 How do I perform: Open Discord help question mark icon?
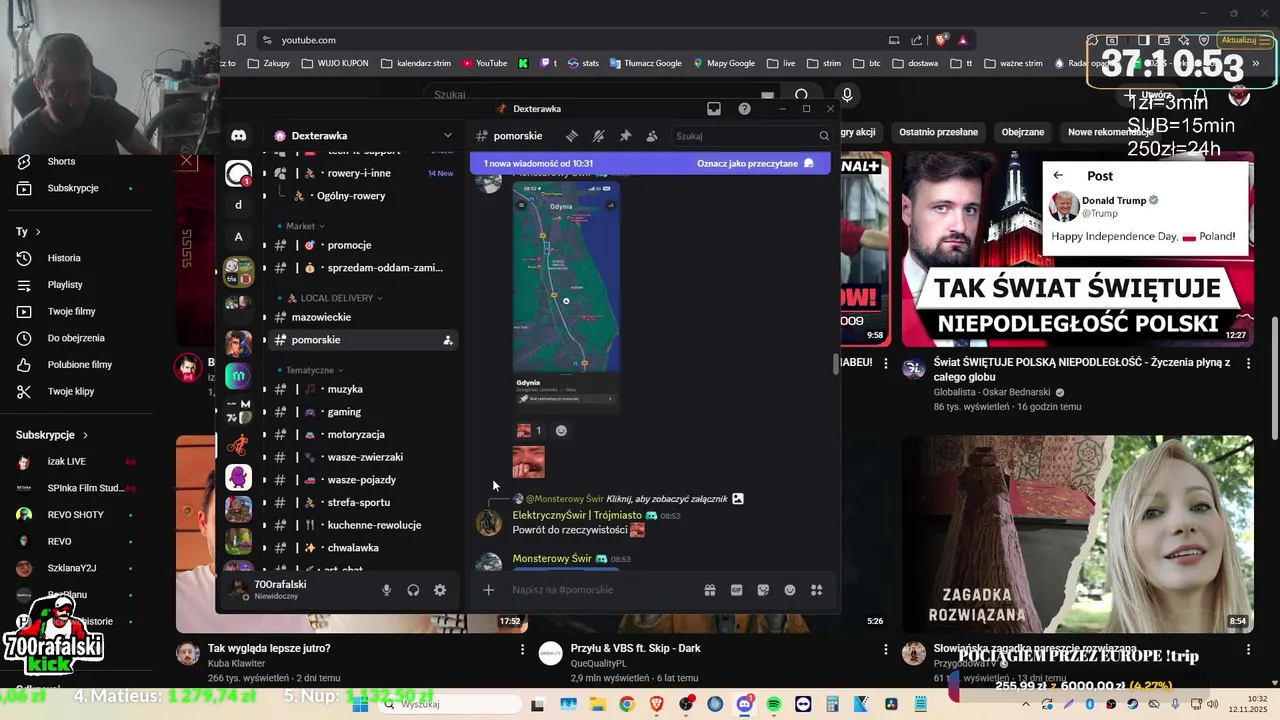(744, 109)
